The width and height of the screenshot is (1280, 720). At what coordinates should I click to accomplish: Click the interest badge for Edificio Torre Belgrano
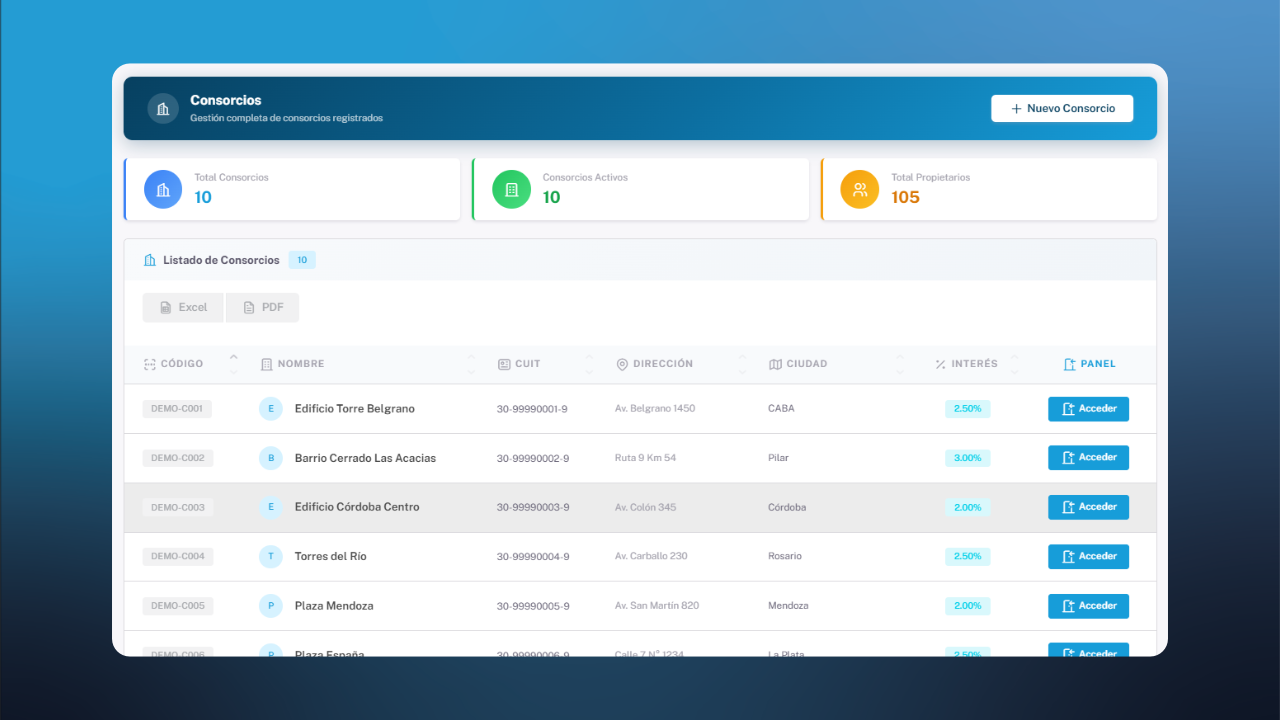(x=968, y=408)
